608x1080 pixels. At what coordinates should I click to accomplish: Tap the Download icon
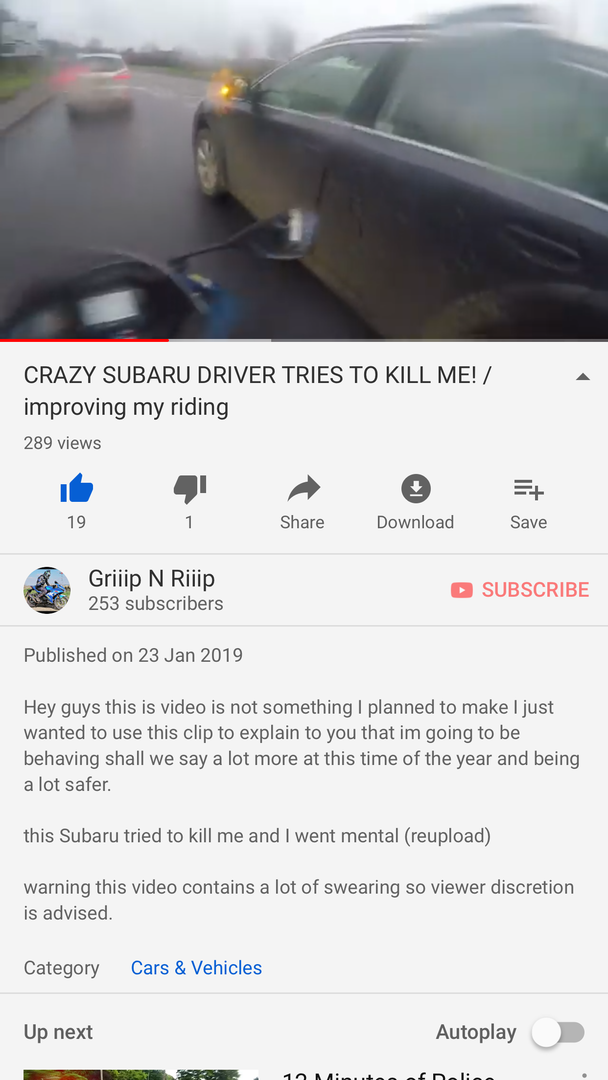pos(416,489)
